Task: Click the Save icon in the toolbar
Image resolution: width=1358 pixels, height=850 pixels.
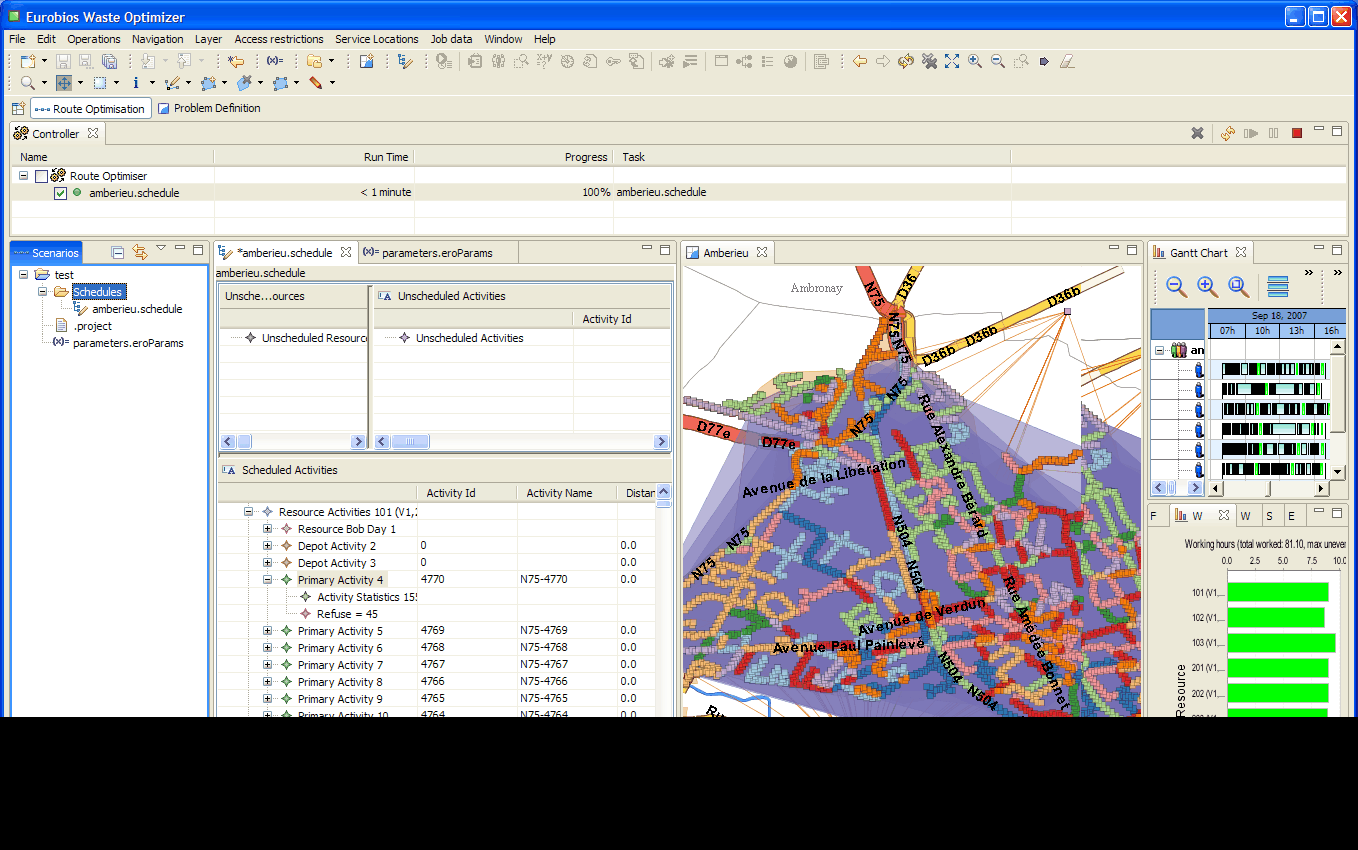Action: click(62, 61)
